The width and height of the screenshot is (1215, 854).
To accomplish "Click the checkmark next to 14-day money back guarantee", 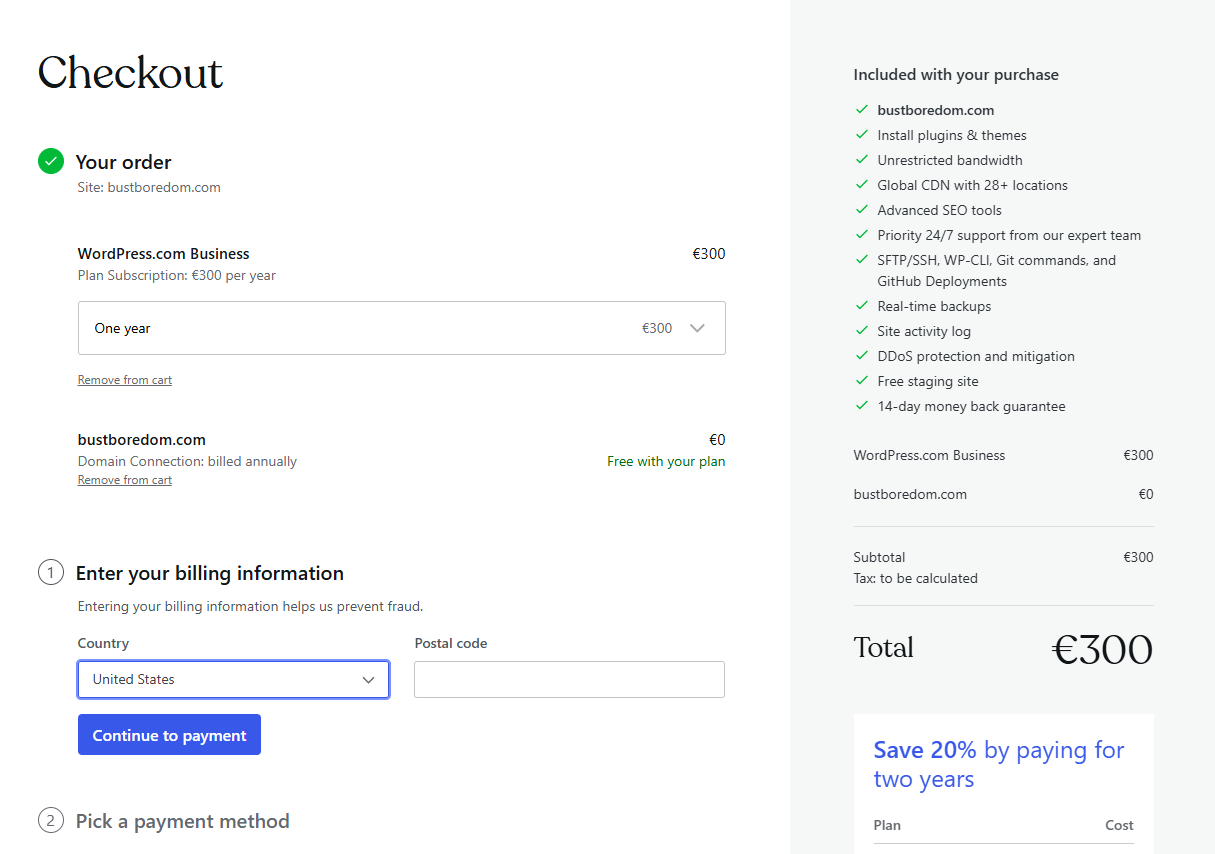I will point(861,406).
